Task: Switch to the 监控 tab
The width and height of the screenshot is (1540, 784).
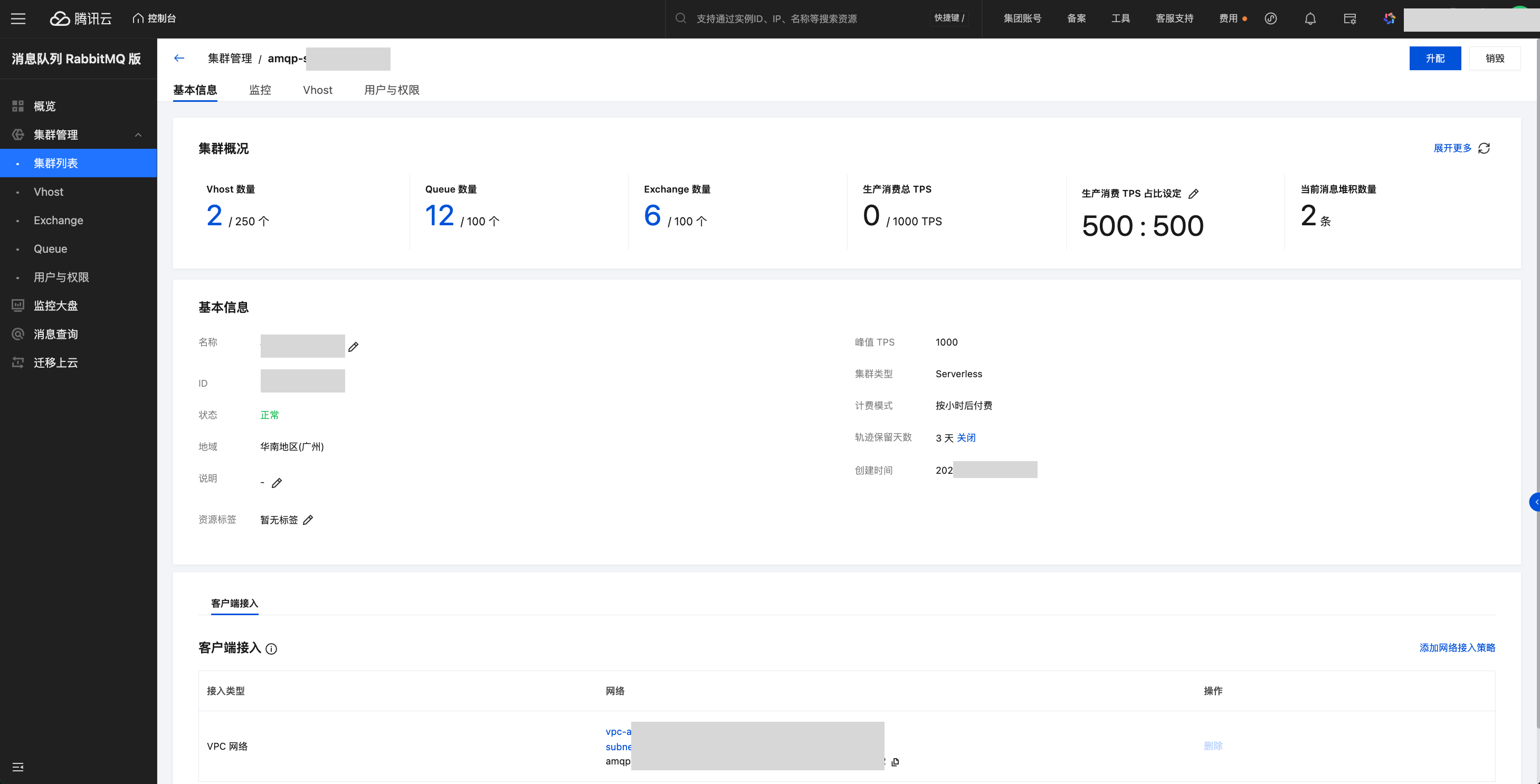Action: 260,90
